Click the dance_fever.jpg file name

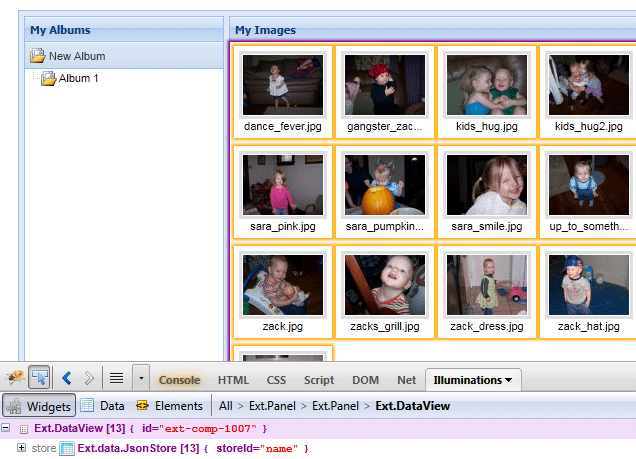(283, 127)
